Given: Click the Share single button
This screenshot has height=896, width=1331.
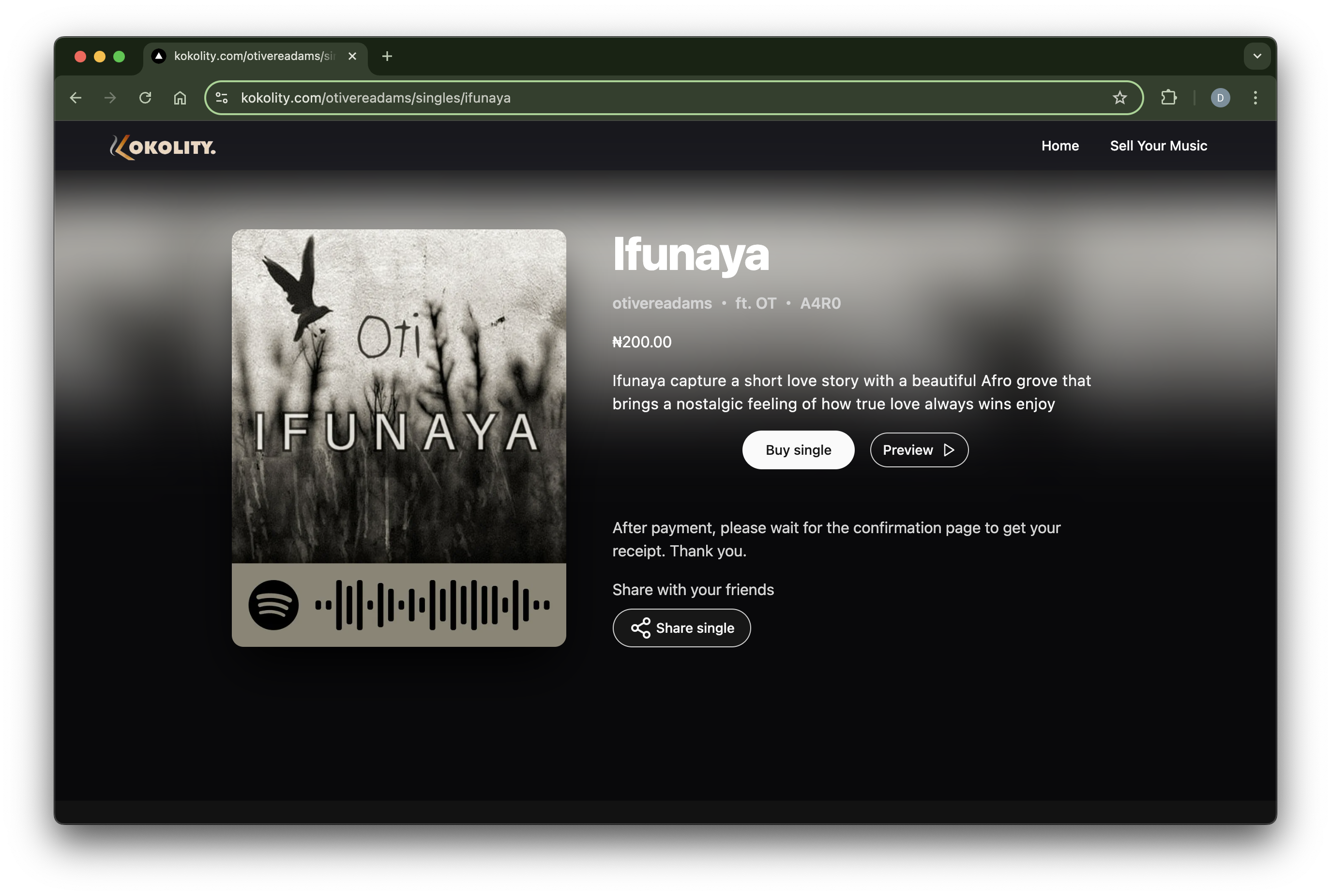Looking at the screenshot, I should tap(681, 628).
